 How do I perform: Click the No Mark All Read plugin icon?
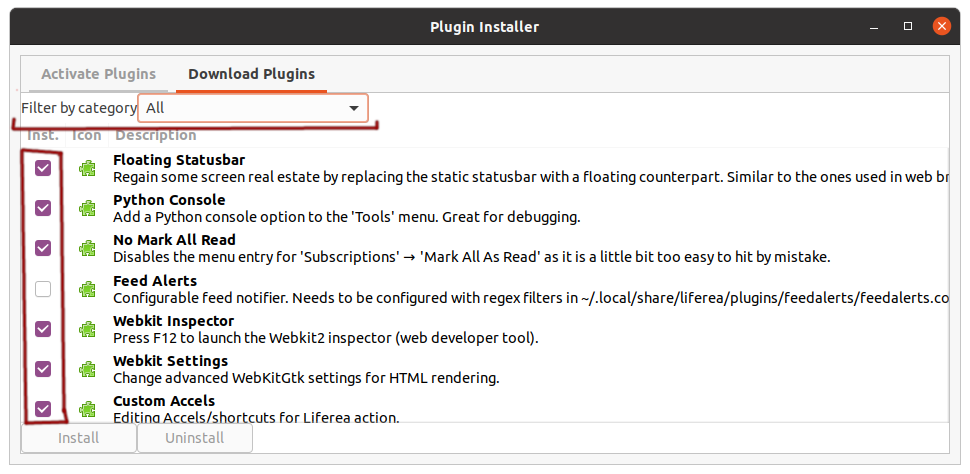pyautogui.click(x=87, y=248)
